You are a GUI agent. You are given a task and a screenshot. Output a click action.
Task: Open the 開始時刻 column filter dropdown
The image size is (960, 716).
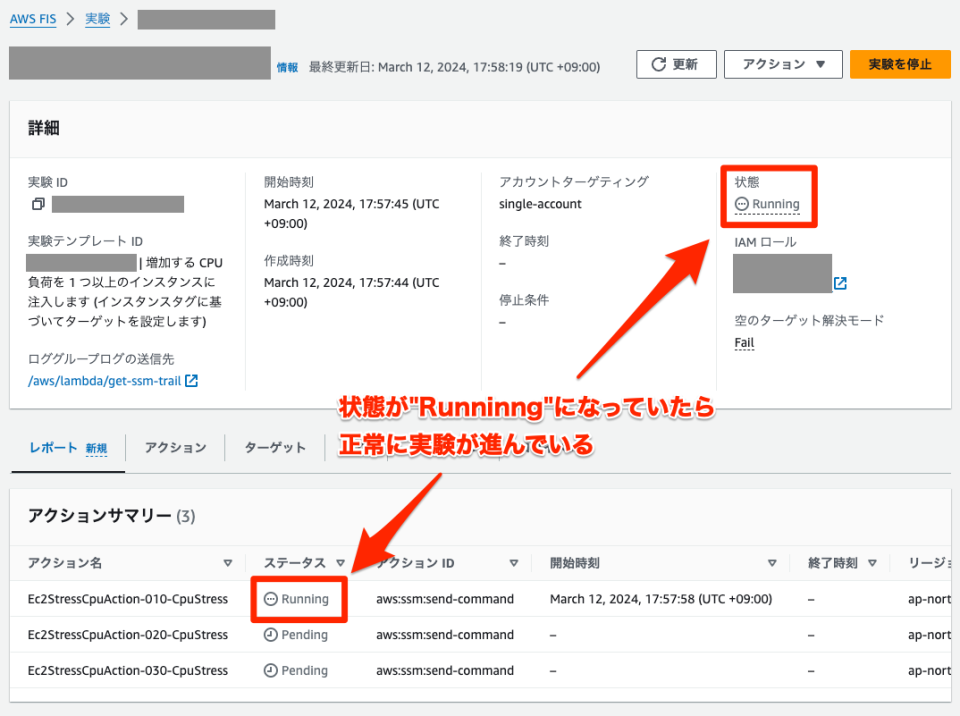(770, 562)
